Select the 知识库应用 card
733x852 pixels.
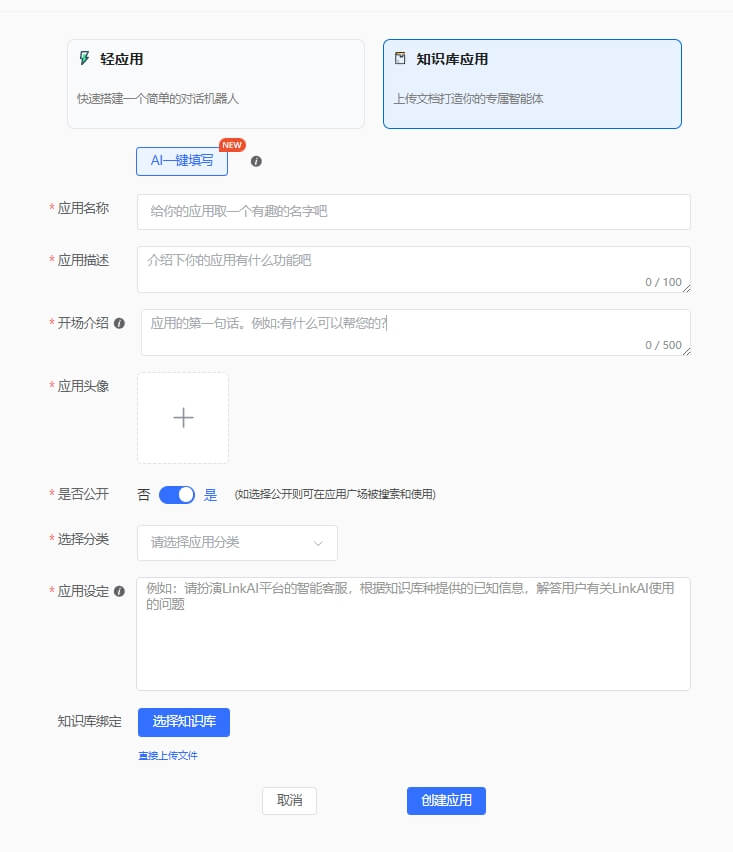(532, 84)
